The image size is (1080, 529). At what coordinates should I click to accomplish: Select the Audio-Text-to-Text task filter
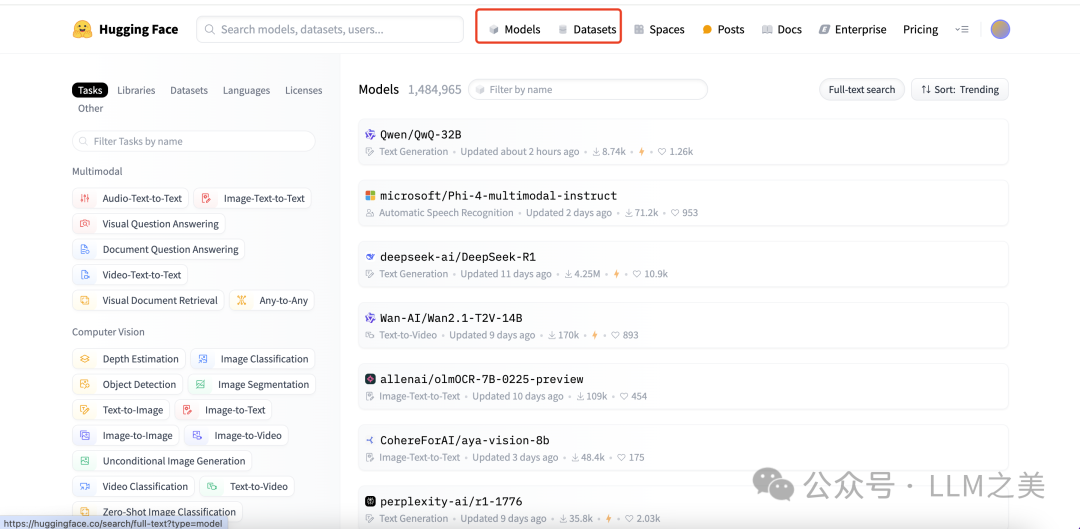130,198
